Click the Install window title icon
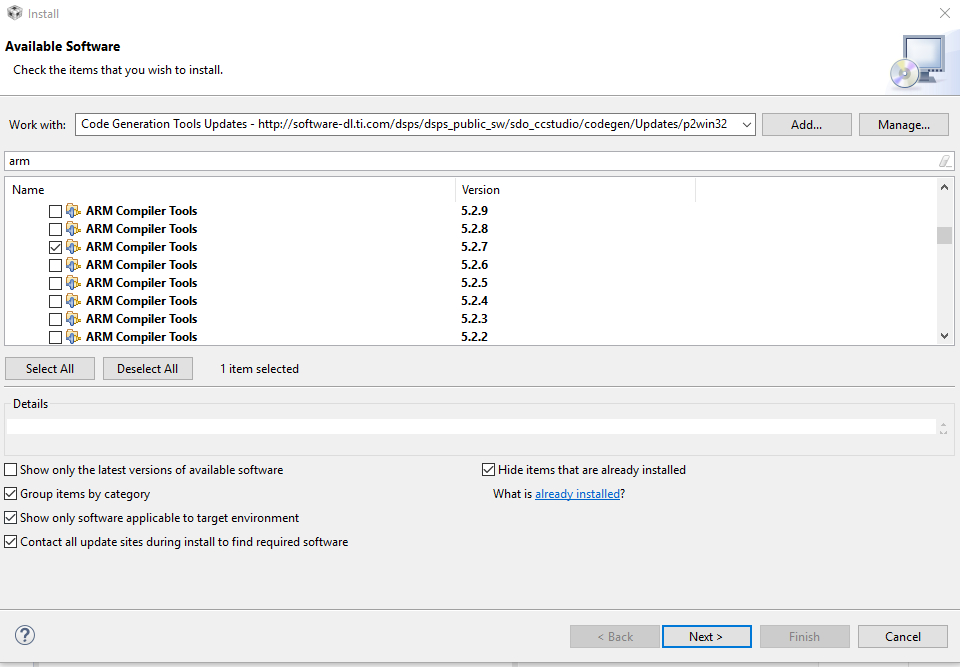This screenshot has width=960, height=667. pos(15,14)
